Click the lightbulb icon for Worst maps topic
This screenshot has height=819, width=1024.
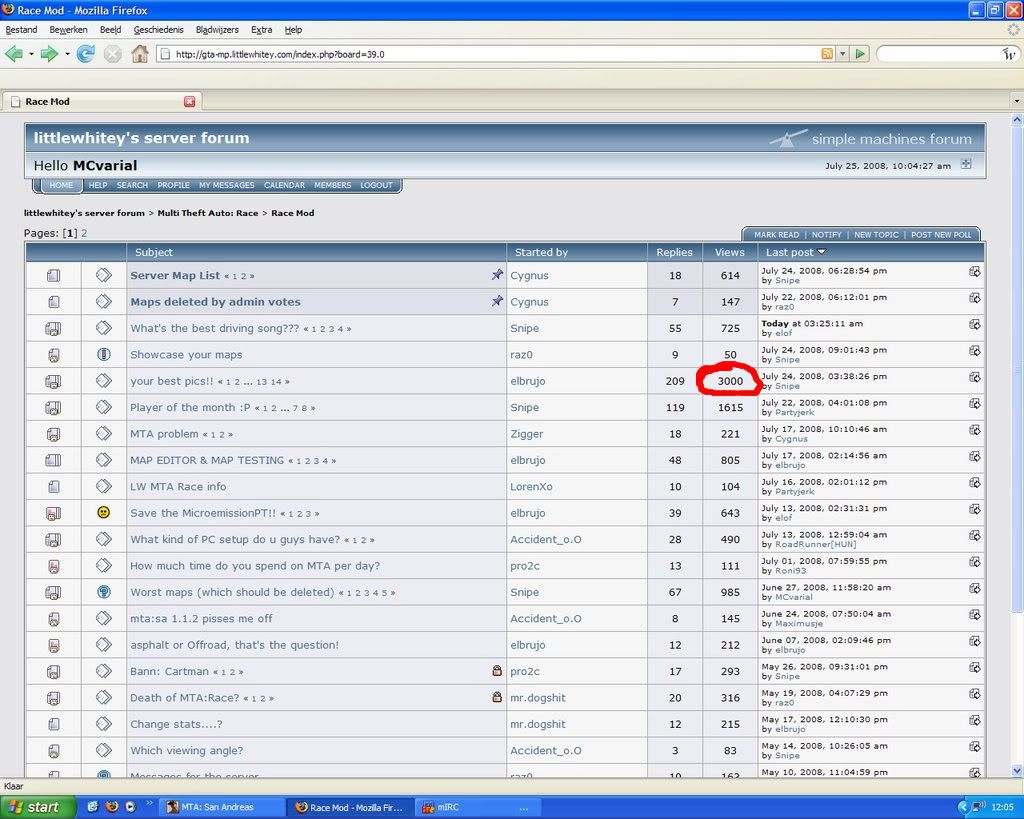click(x=103, y=592)
